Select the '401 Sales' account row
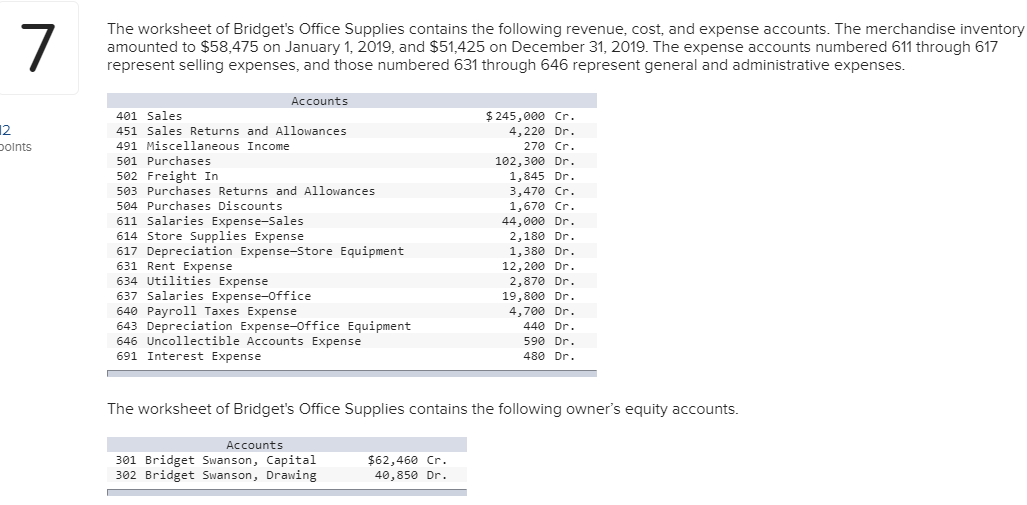This screenshot has height=505, width=1027. [352, 116]
